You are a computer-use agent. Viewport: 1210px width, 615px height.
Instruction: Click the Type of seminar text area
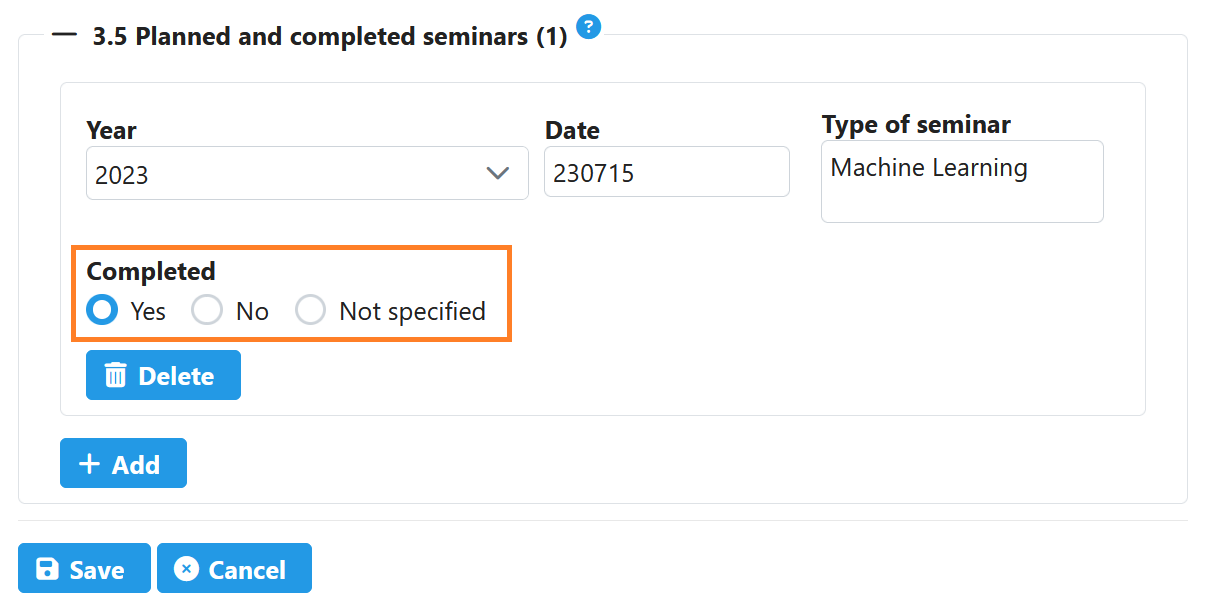click(961, 181)
